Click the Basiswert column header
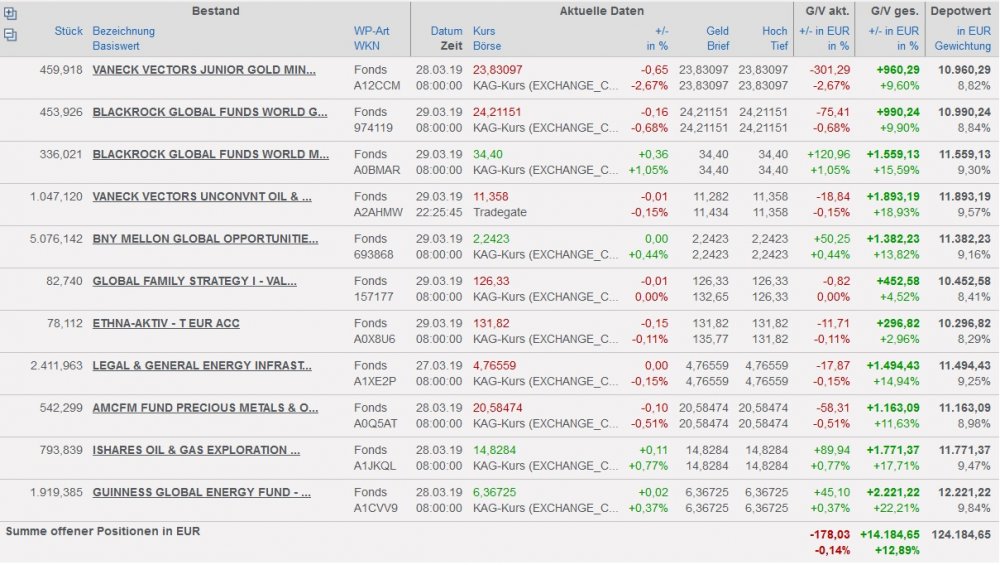Viewport: 1000px width, 565px height. pos(116,46)
